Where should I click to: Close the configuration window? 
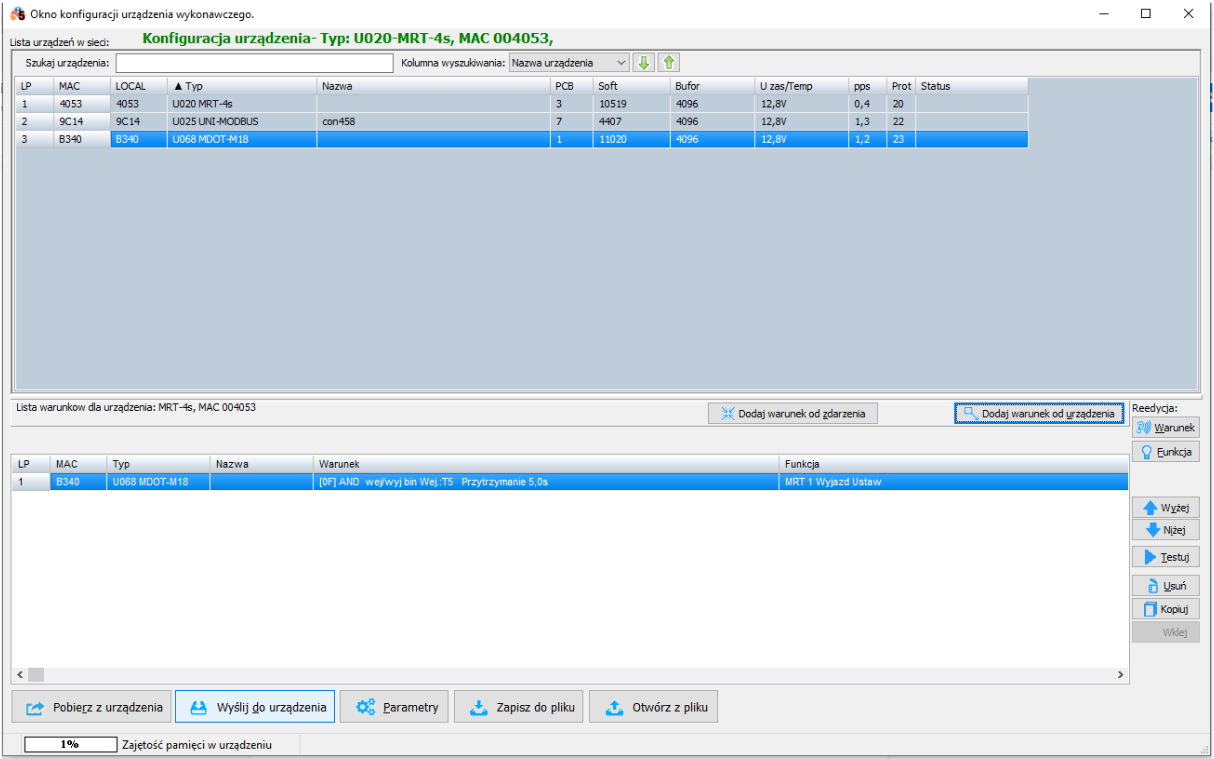click(x=1188, y=14)
